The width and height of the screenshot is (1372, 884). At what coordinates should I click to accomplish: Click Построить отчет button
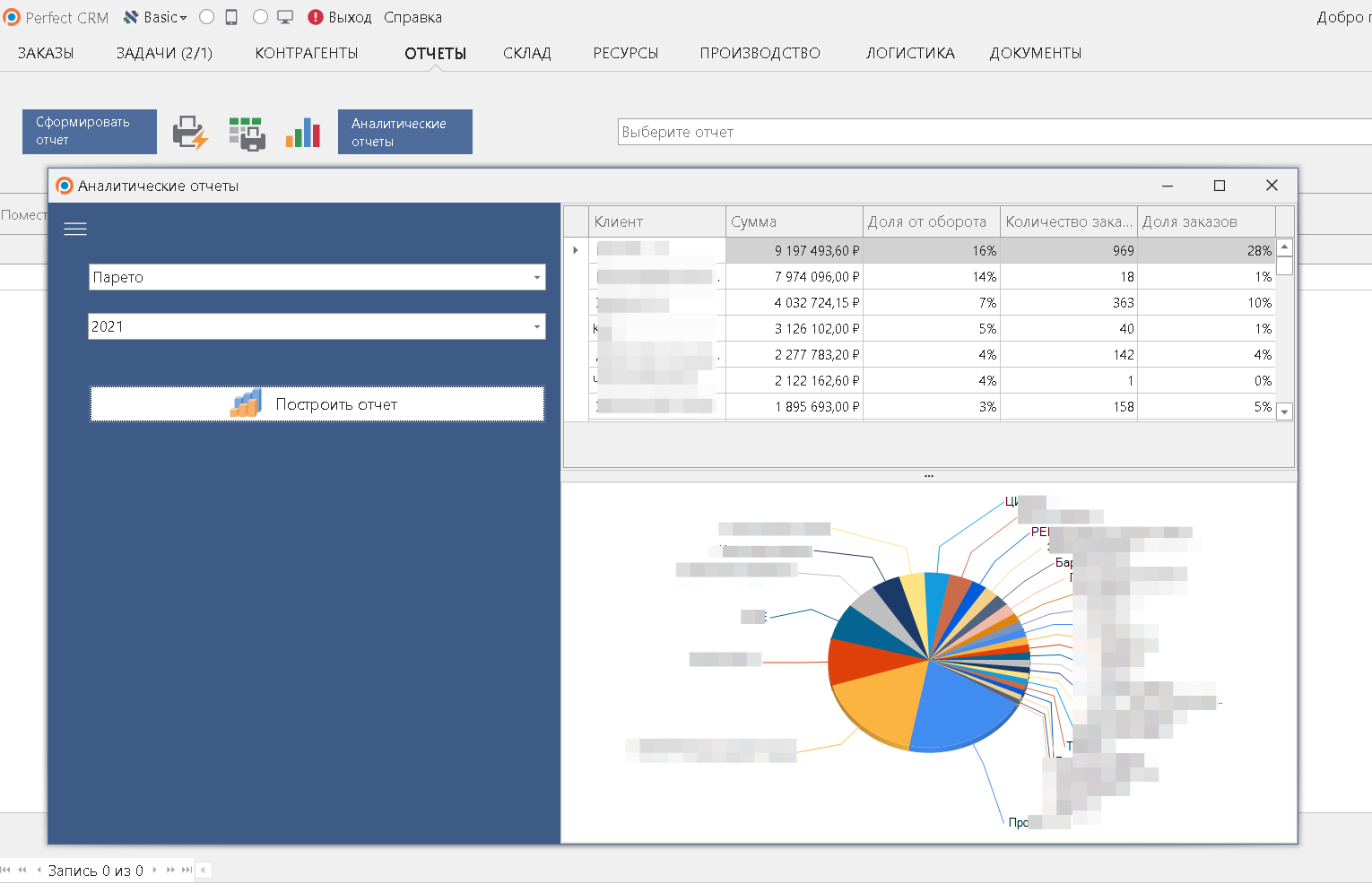click(x=317, y=403)
